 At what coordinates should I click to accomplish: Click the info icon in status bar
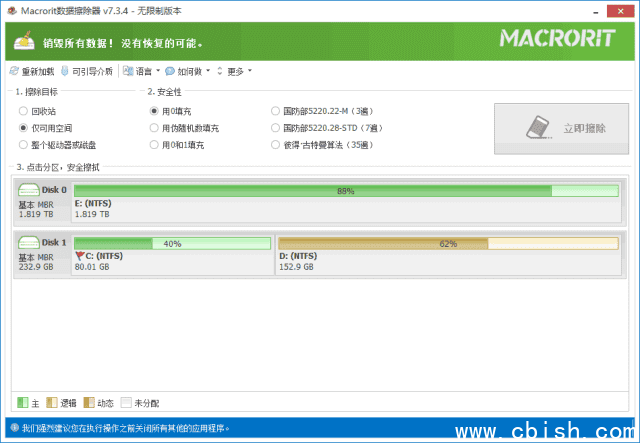11,428
